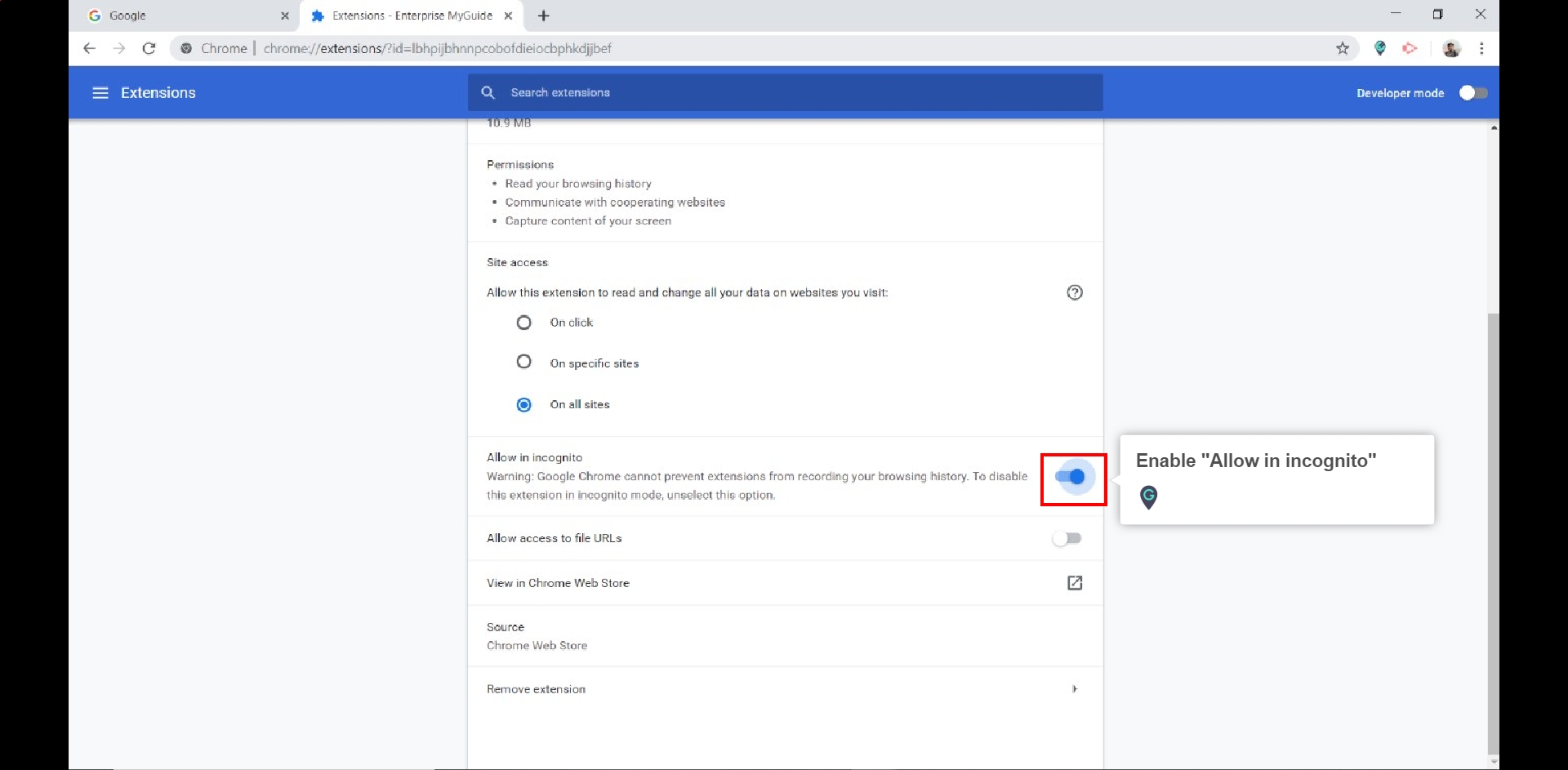Expand the Remove extension row
The width and height of the screenshot is (1568, 770).
coord(1075,688)
